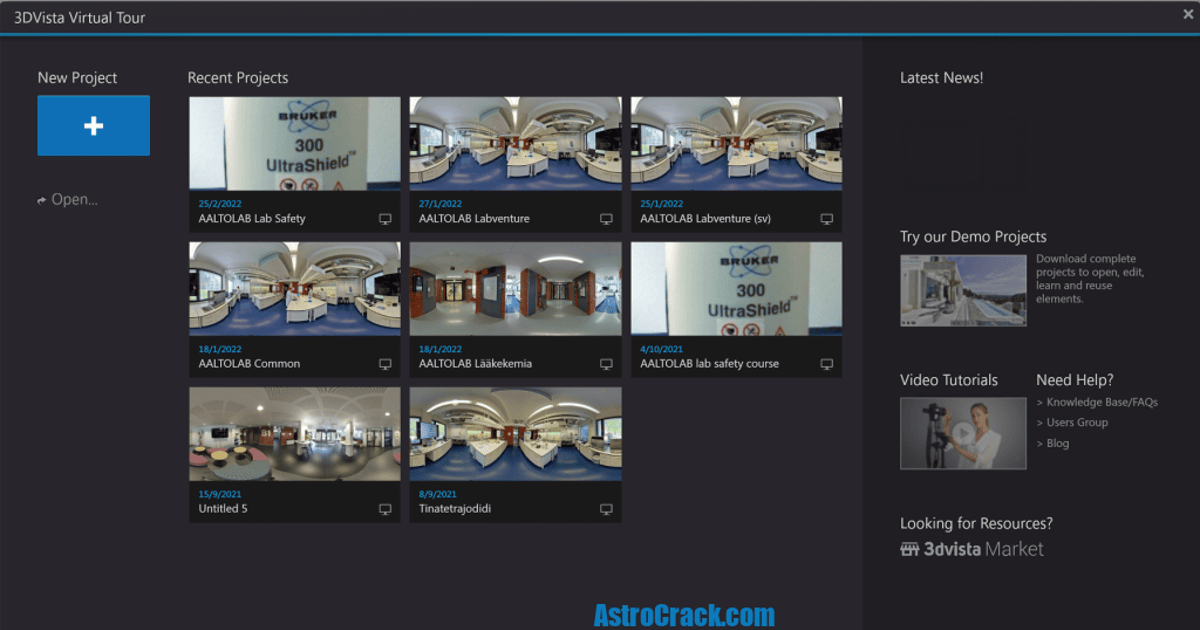Click the monitor icon on Untitled 5
The image size is (1200, 630).
385,509
